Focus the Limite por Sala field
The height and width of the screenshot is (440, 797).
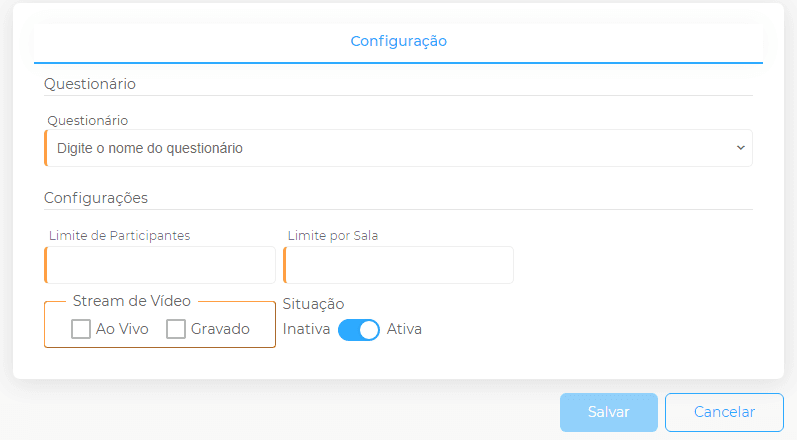point(398,265)
